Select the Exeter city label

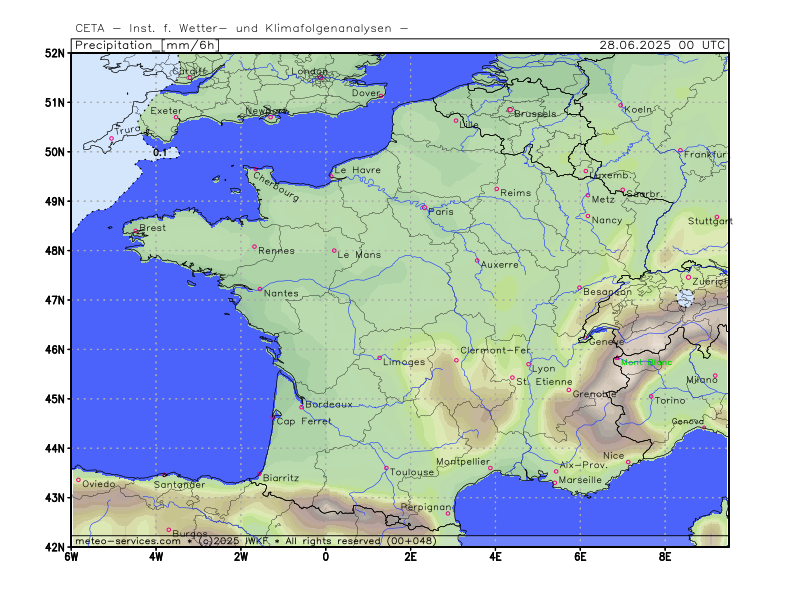(x=166, y=111)
